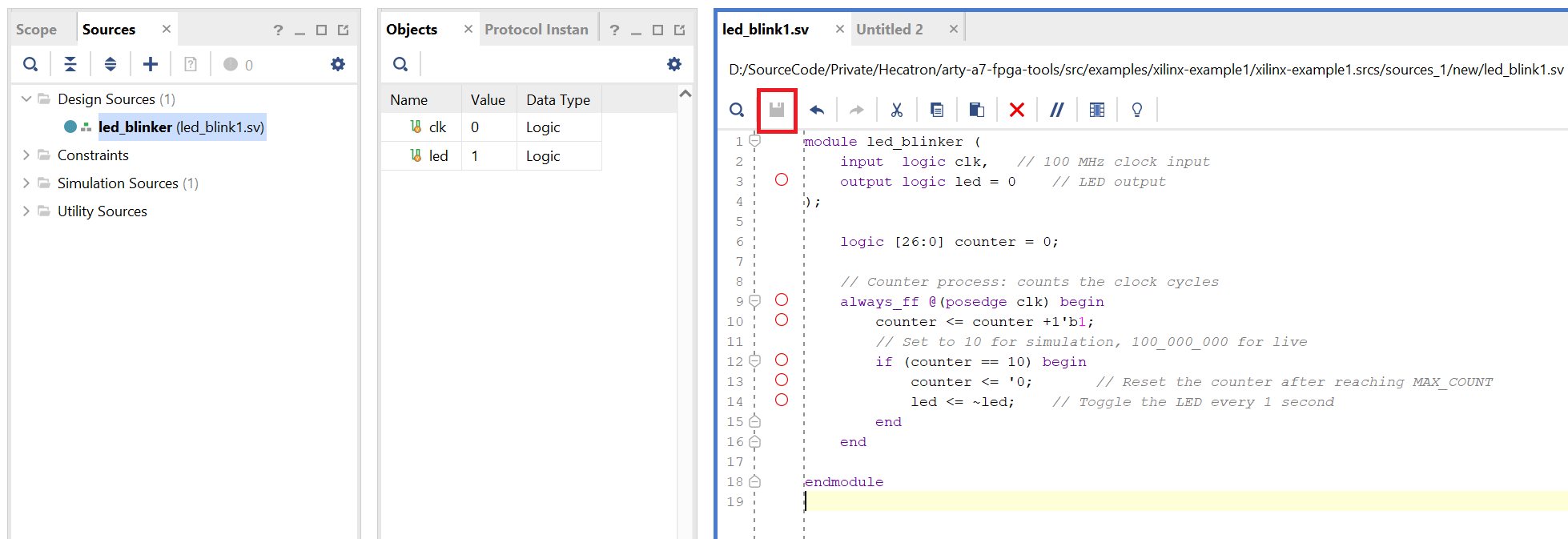Select the Sources tab
Screen dimensions: 1568x539
tap(109, 30)
